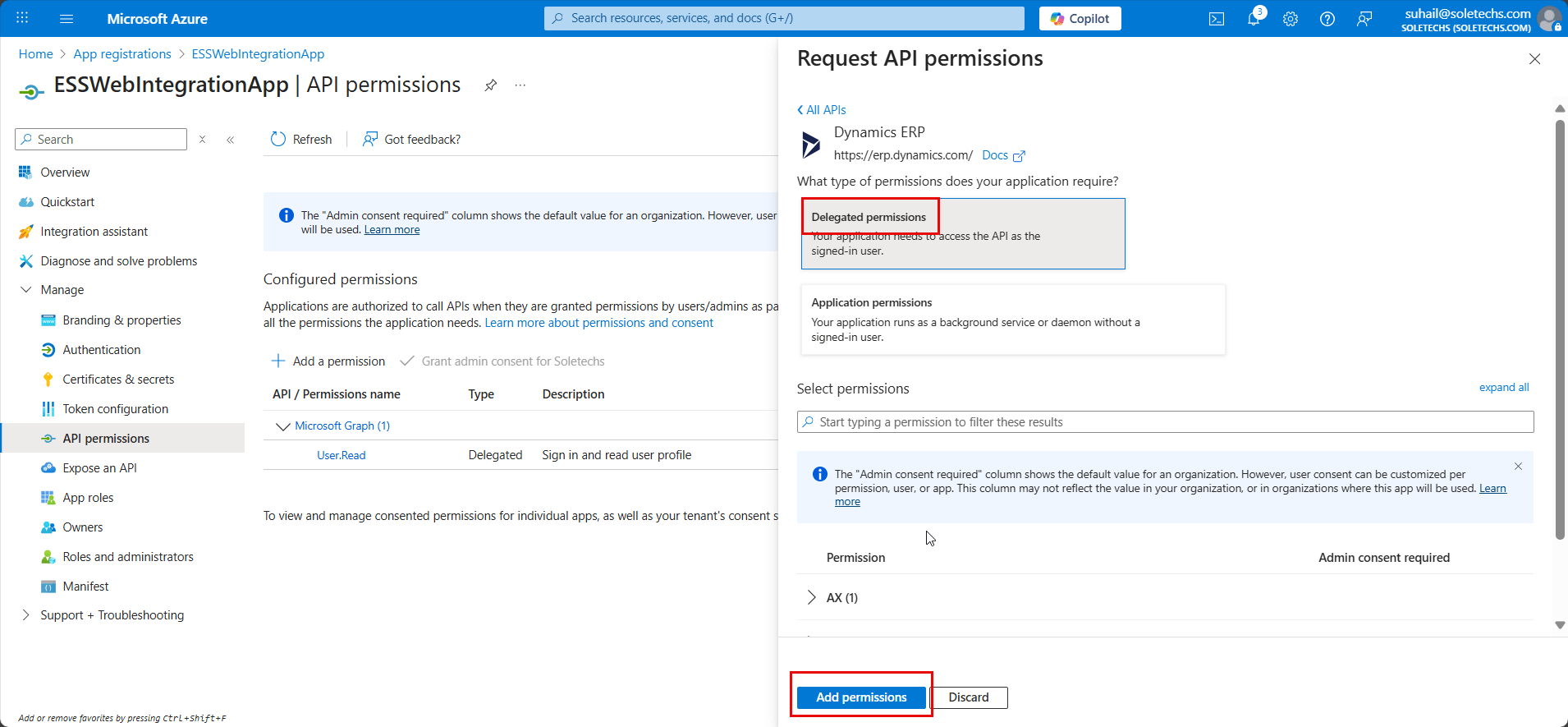1568x727 pixels.
Task: Open Integration assistant in sidebar
Action: pyautogui.click(x=94, y=232)
